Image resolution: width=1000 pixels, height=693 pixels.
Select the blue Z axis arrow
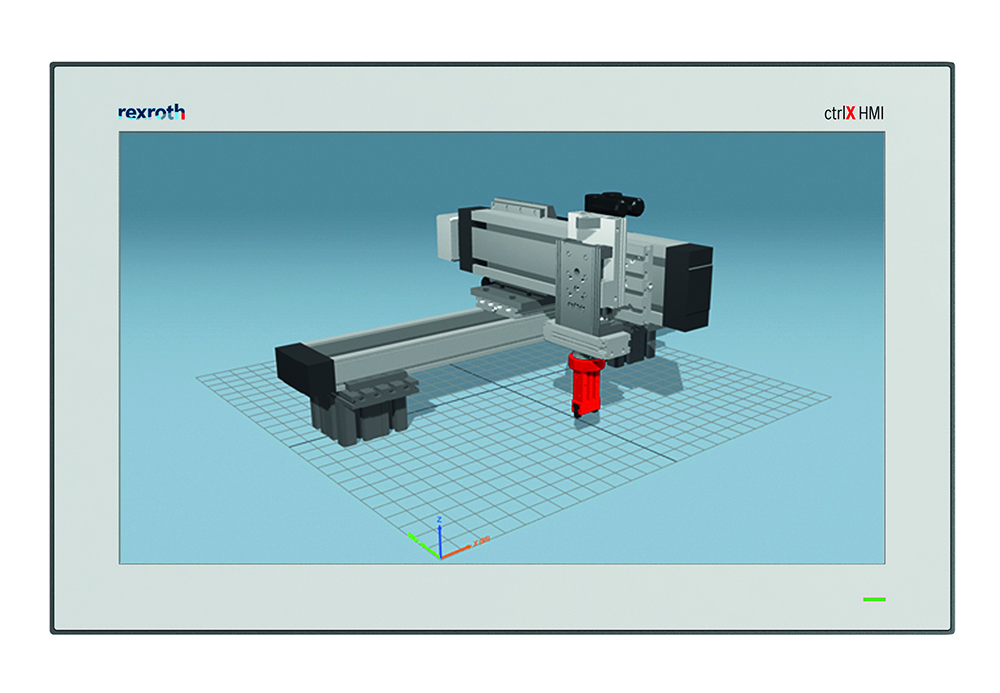(440, 536)
